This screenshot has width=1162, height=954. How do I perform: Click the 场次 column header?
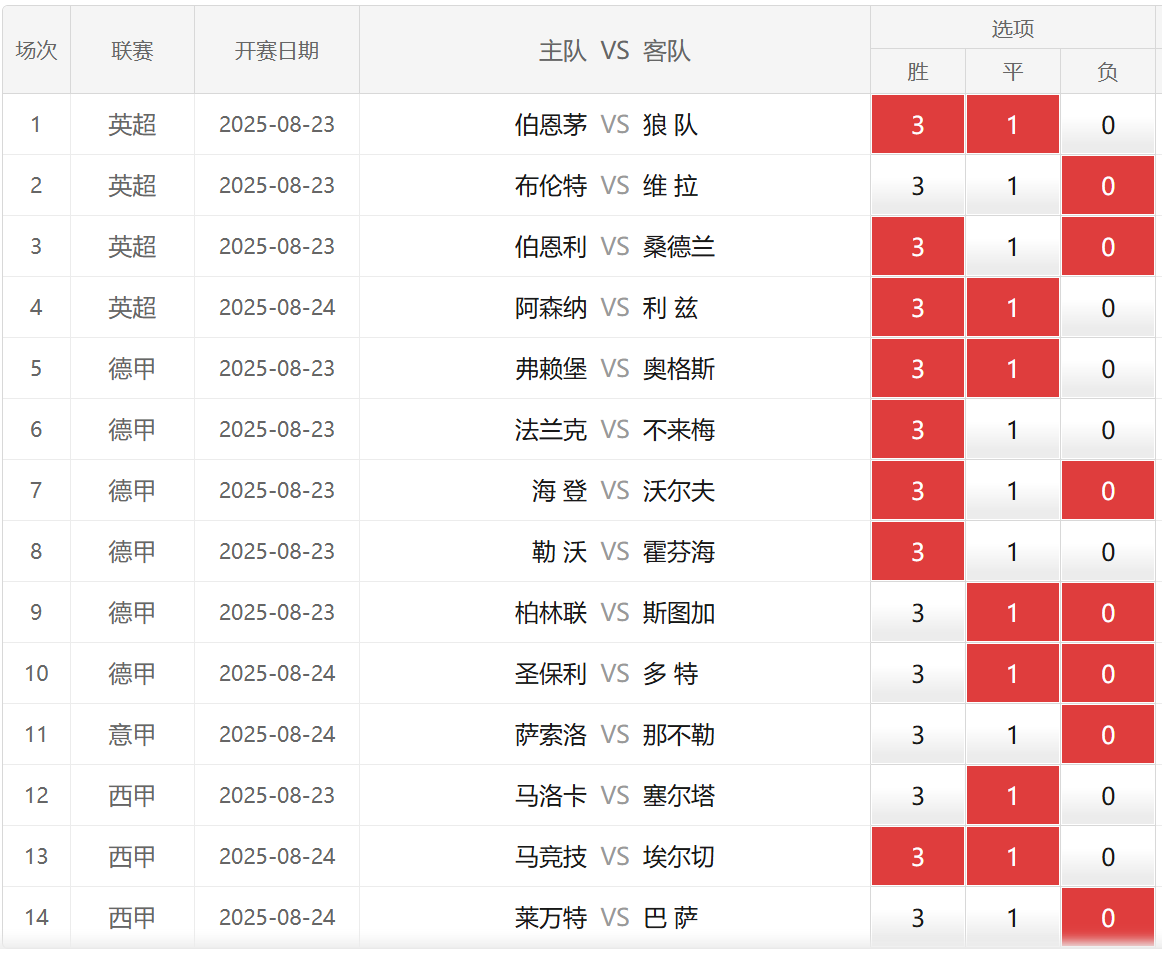point(36,50)
